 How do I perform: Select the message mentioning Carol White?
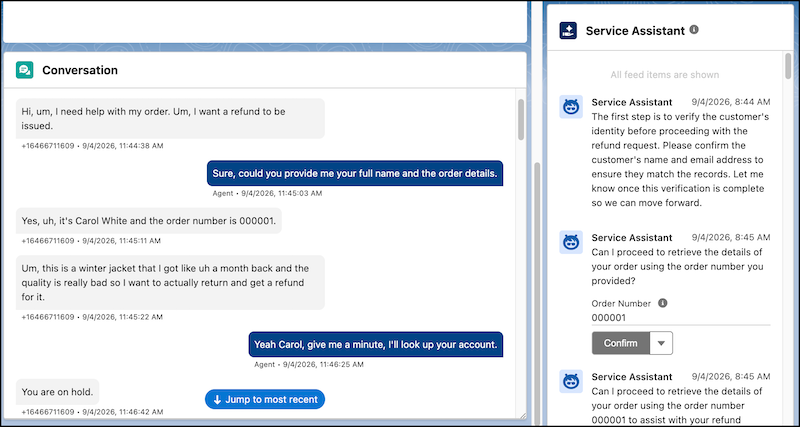click(x=148, y=220)
